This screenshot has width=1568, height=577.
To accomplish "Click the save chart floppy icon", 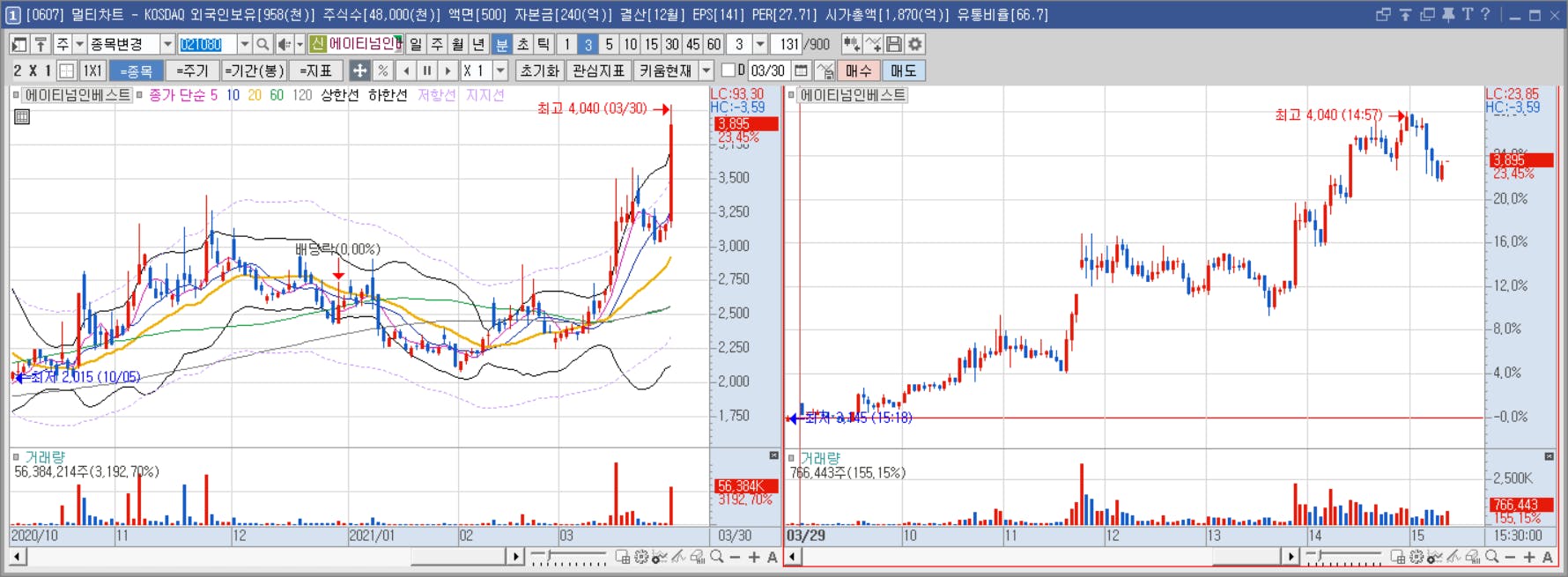I will tap(894, 44).
